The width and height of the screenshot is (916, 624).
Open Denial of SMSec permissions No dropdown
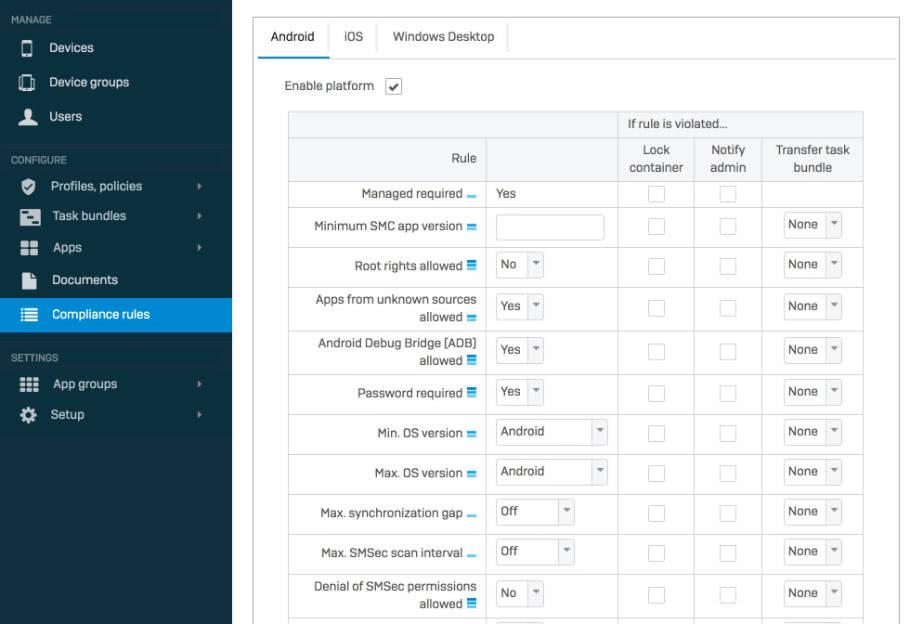tap(519, 593)
